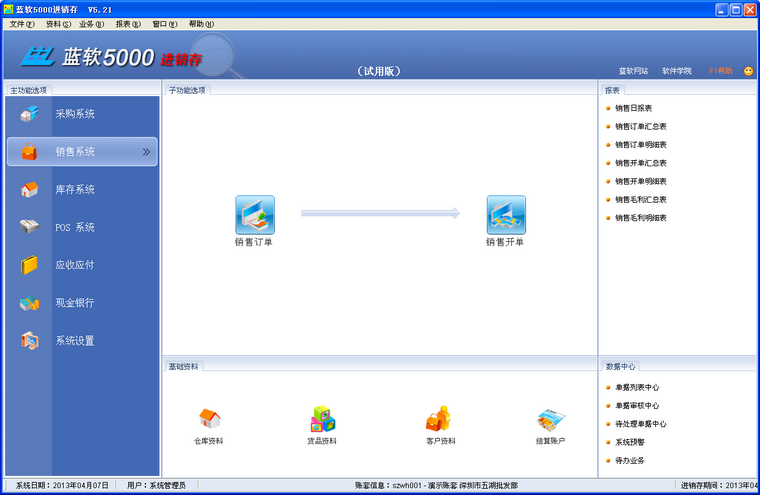Click the 现金银行 label text

pos(75,303)
